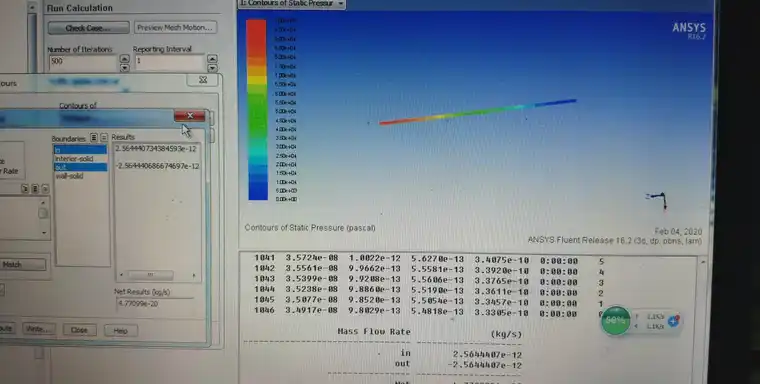Image resolution: width=760 pixels, height=384 pixels.
Task: Click 'Feb 04, 2020' date text
Action: (678, 231)
